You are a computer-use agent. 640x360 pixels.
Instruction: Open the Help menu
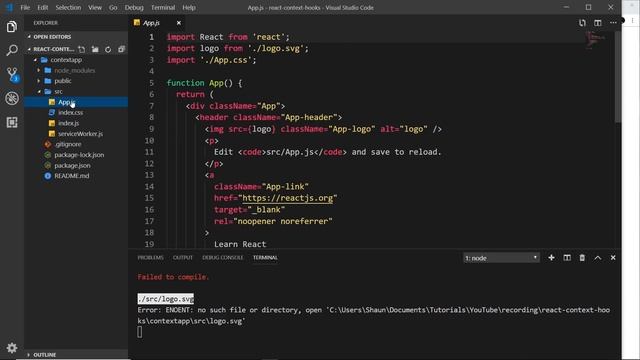[189, 7]
